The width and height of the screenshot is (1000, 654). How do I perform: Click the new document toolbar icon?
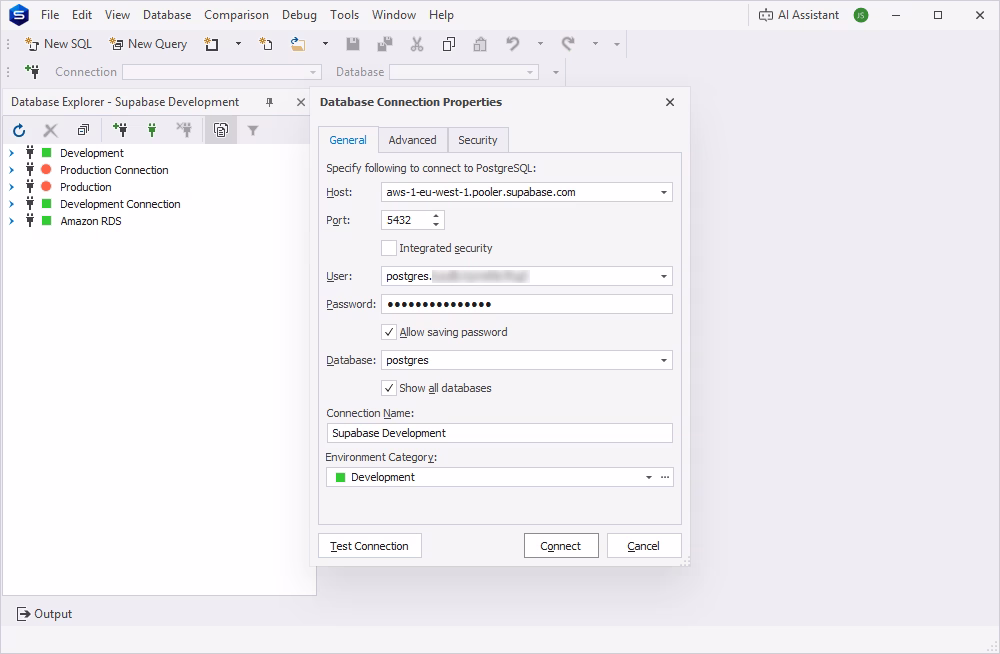click(211, 44)
